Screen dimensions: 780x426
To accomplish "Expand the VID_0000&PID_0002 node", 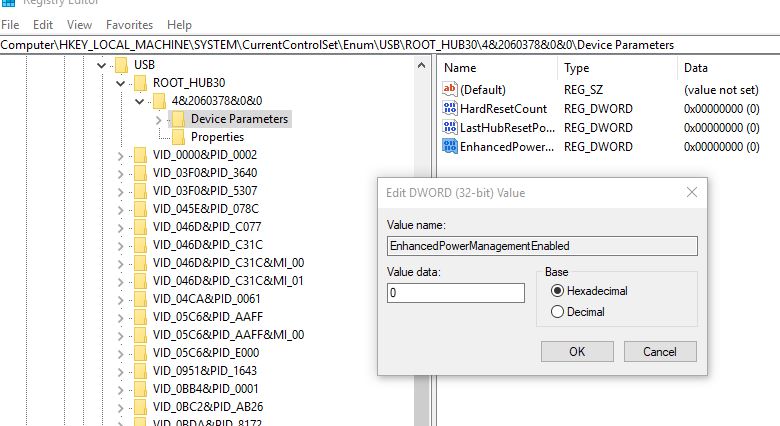I will click(x=120, y=156).
